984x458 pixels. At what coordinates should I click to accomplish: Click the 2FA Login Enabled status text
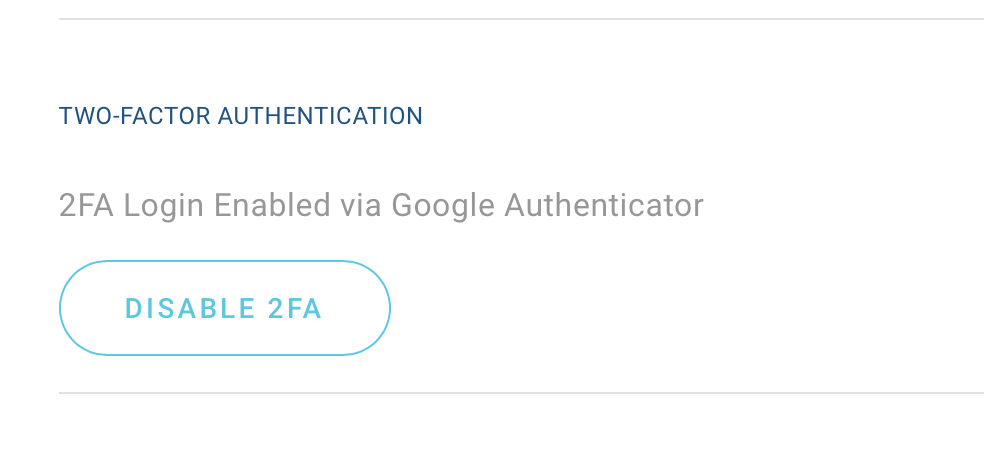(381, 206)
